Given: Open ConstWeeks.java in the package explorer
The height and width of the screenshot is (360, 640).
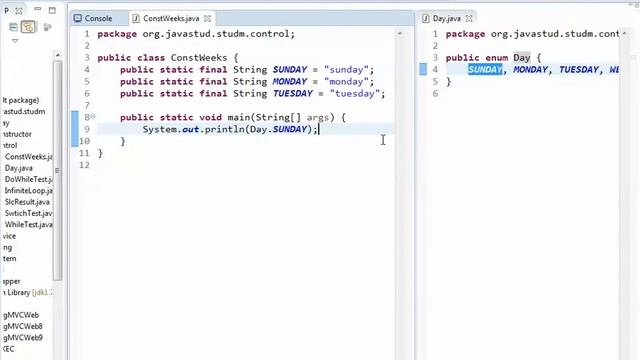Looking at the screenshot, I should (28, 157).
